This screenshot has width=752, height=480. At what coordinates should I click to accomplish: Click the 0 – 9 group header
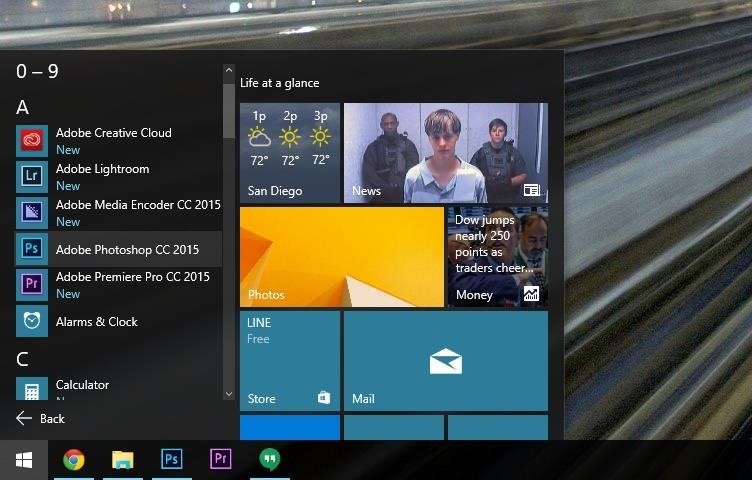point(37,71)
